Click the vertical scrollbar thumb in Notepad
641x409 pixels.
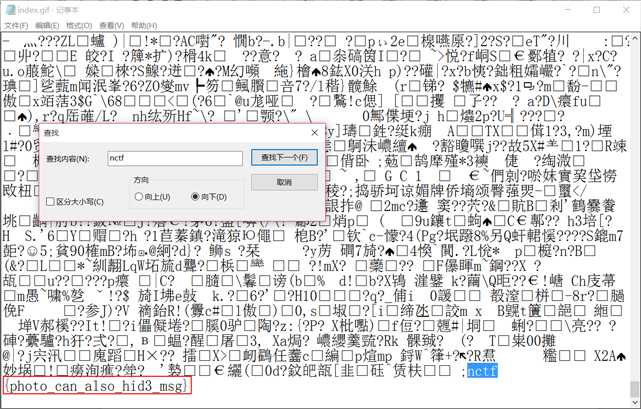(634, 389)
